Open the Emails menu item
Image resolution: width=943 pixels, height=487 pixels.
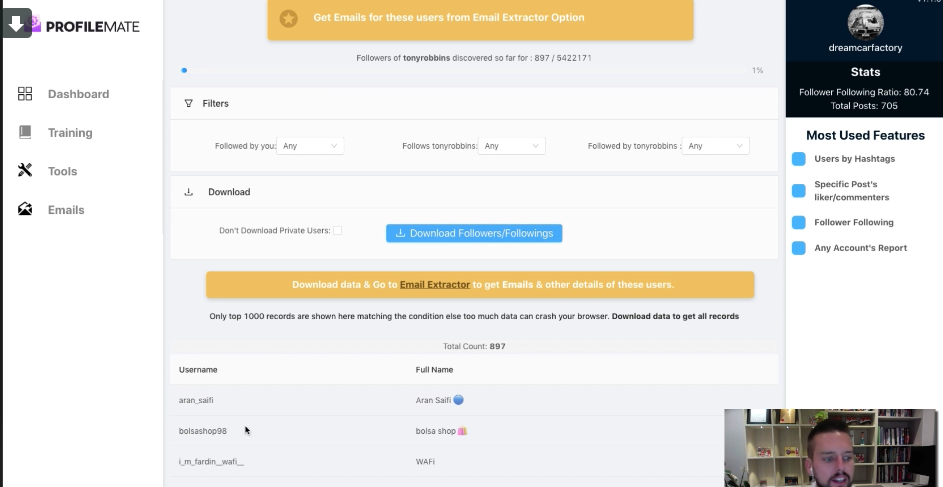pyautogui.click(x=66, y=209)
